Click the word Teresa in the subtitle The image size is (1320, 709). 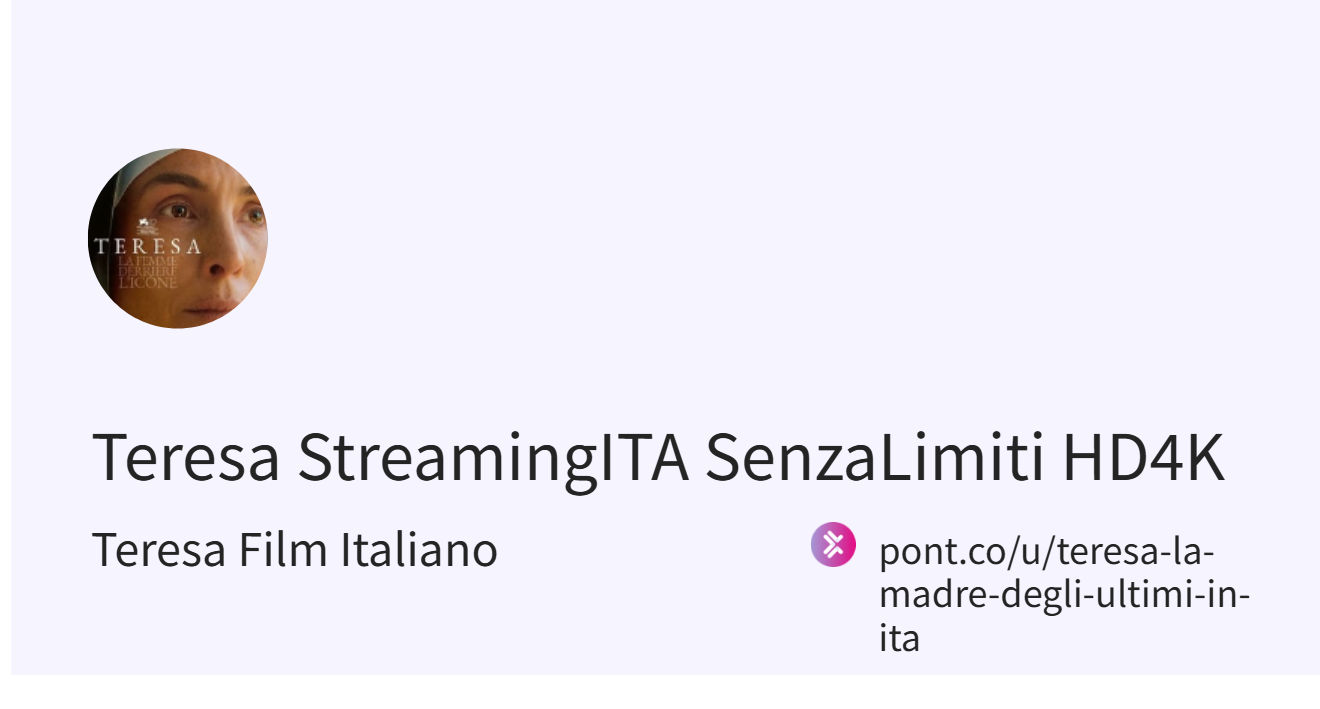(x=159, y=550)
